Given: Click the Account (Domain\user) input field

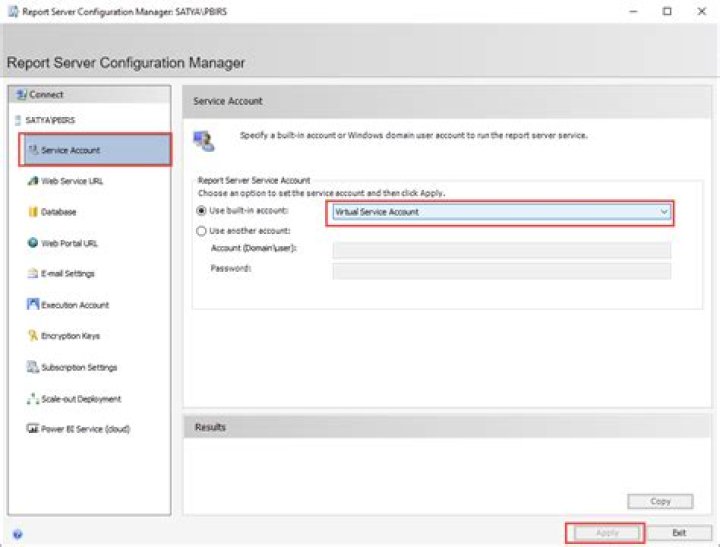Looking at the screenshot, I should click(x=501, y=251).
